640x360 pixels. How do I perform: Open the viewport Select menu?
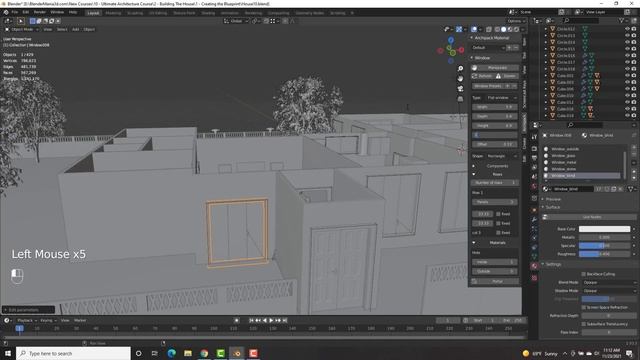point(62,29)
